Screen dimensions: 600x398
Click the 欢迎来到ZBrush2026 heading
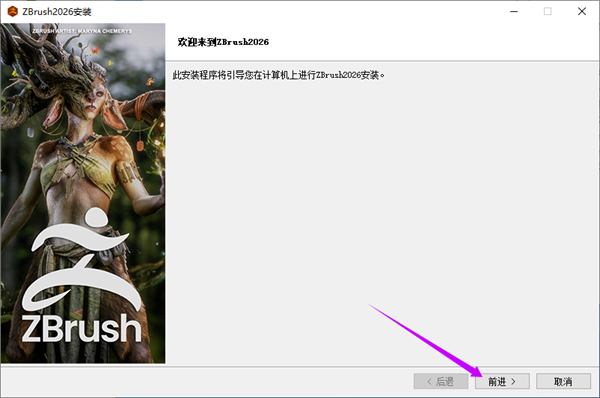pyautogui.click(x=223, y=42)
